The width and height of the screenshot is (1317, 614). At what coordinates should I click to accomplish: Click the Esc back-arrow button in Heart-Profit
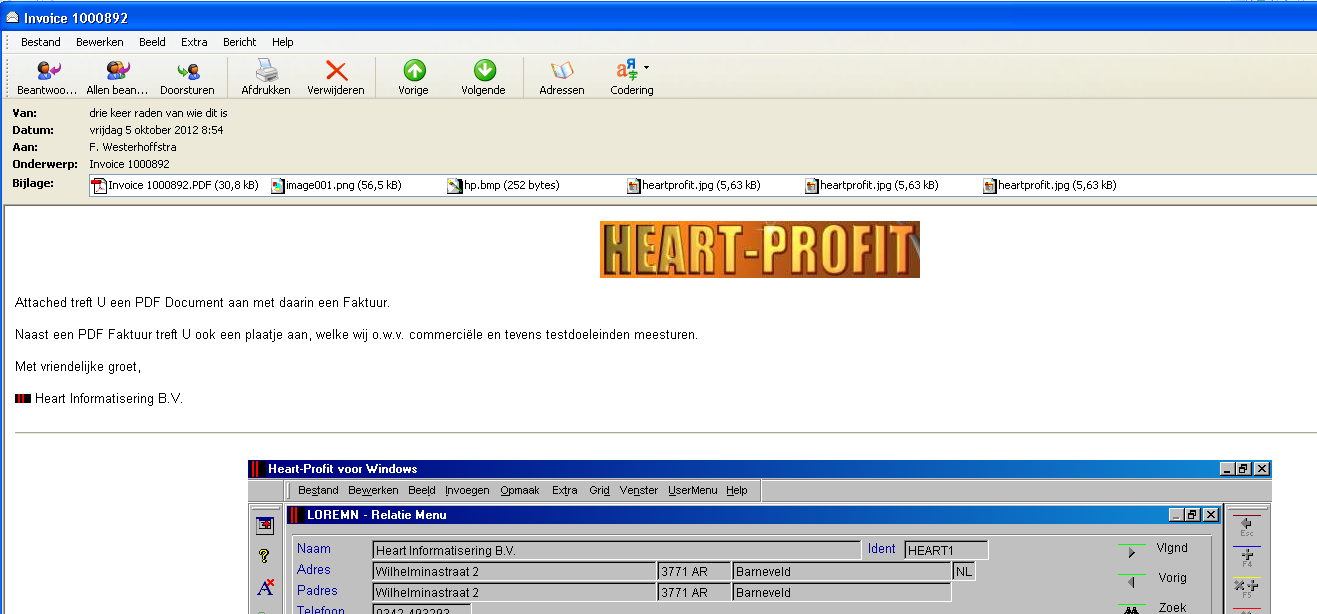click(1247, 526)
